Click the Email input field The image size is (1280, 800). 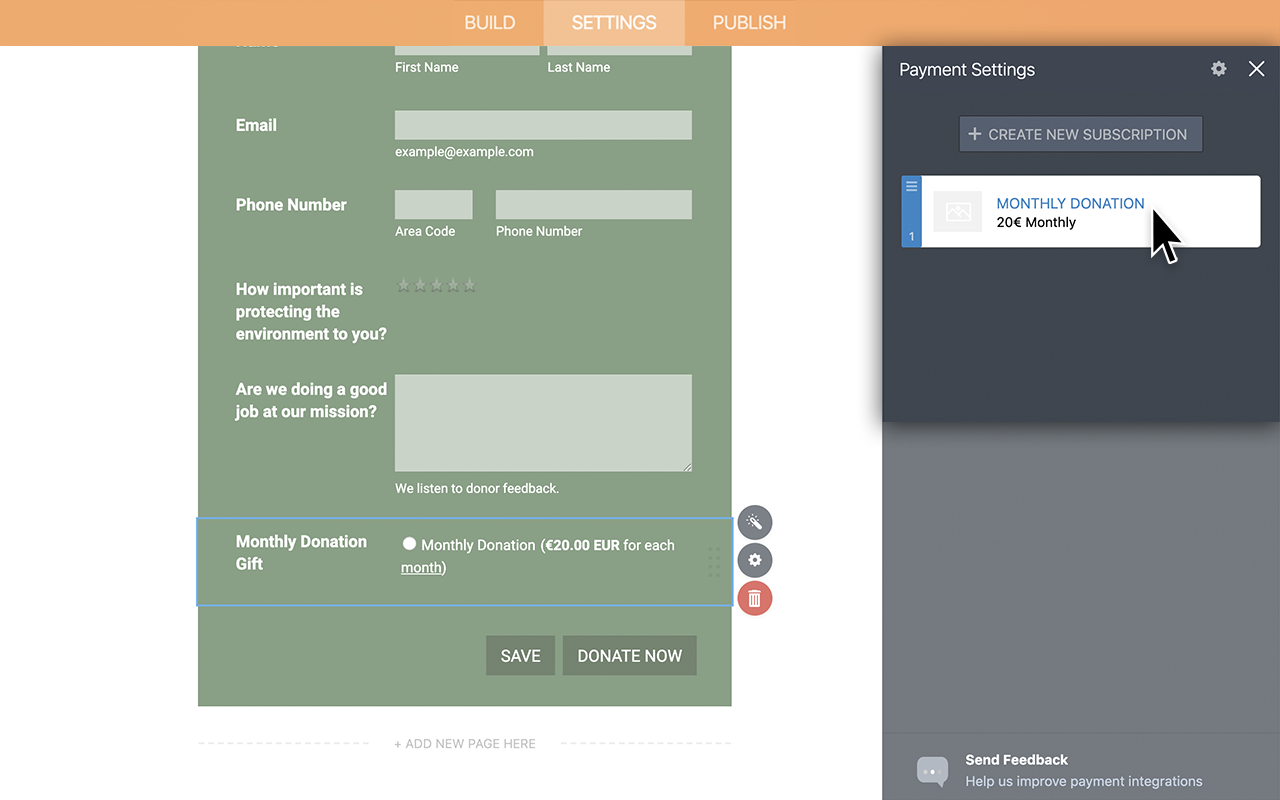[543, 124]
